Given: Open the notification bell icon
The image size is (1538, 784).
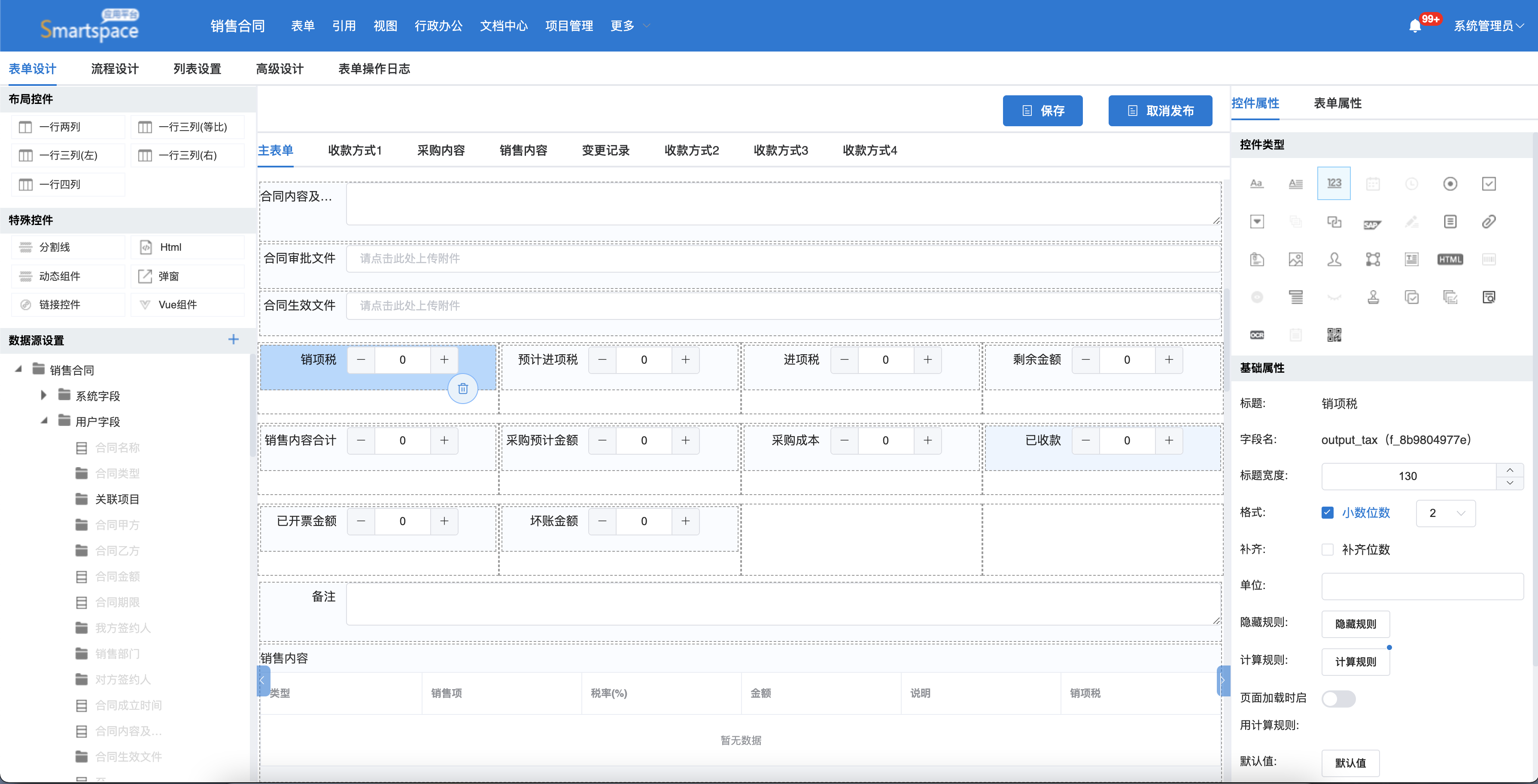Looking at the screenshot, I should [1414, 26].
